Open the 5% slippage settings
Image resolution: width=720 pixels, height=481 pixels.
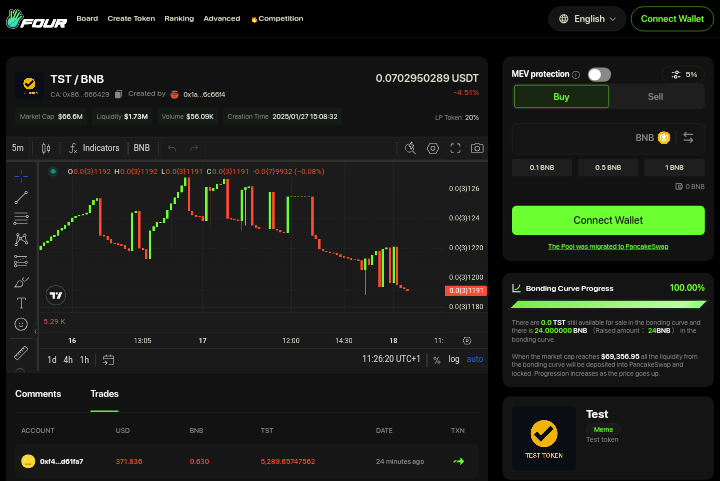[x=684, y=74]
